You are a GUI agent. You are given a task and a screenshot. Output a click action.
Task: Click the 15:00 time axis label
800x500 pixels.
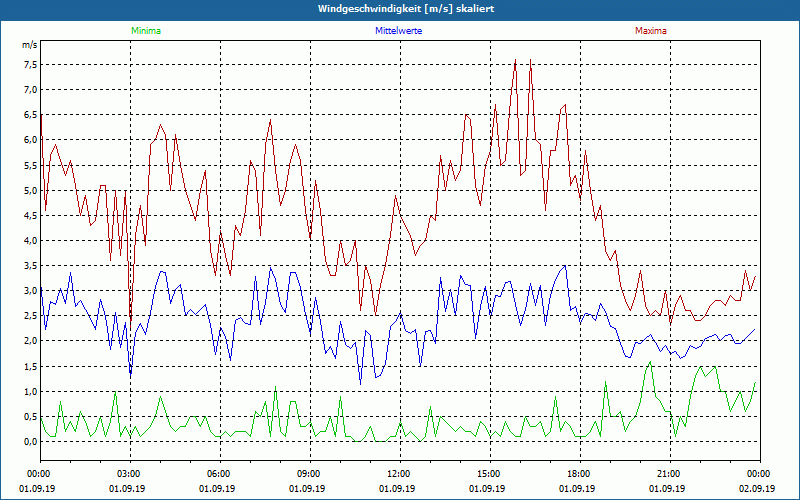point(490,474)
